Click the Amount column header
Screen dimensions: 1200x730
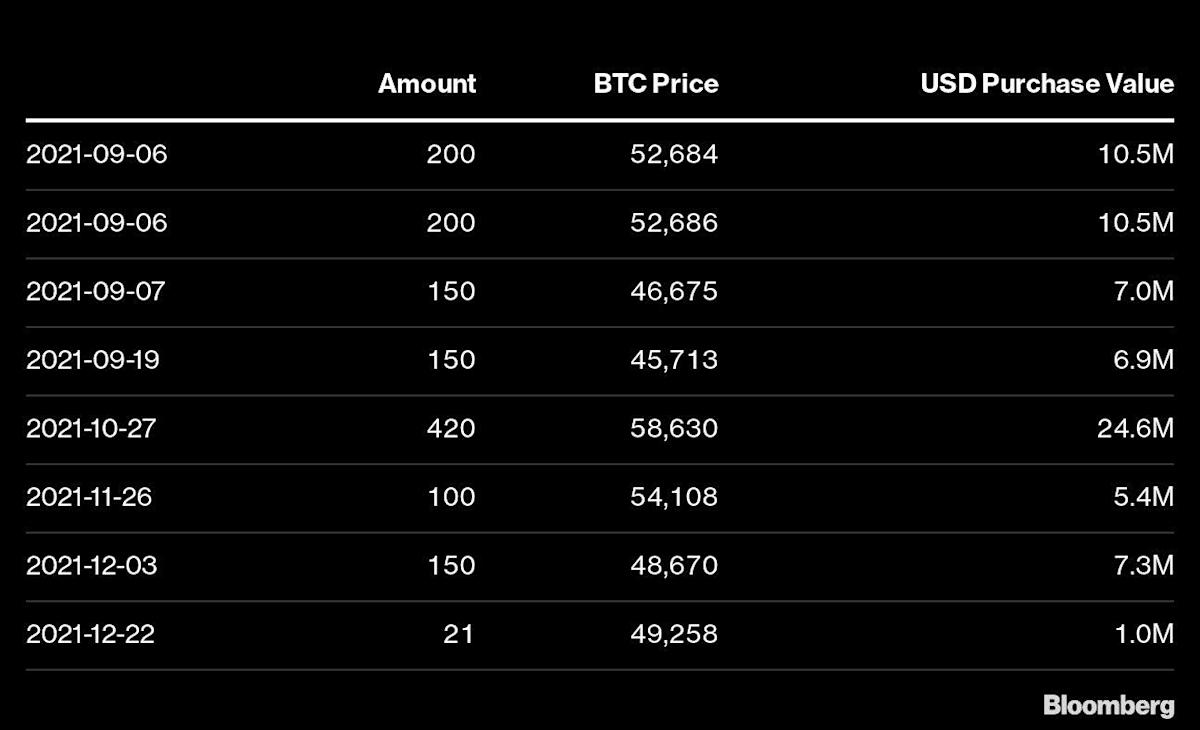[427, 84]
